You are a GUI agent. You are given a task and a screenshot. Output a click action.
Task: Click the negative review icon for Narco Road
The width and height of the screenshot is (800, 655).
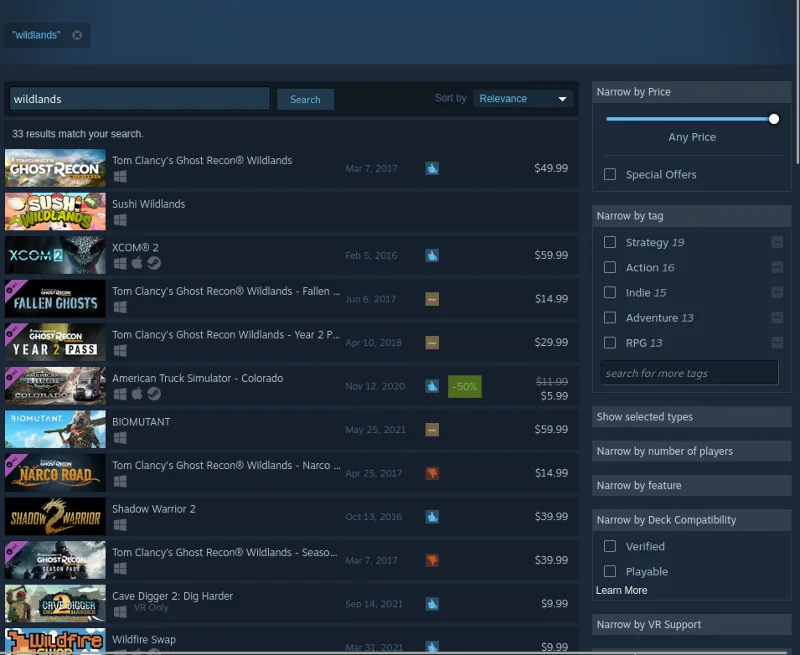(x=432, y=473)
